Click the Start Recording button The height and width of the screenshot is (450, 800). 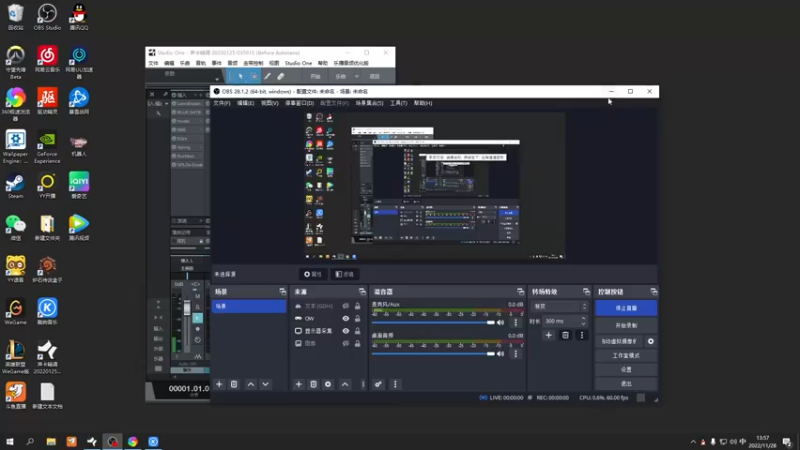626,326
